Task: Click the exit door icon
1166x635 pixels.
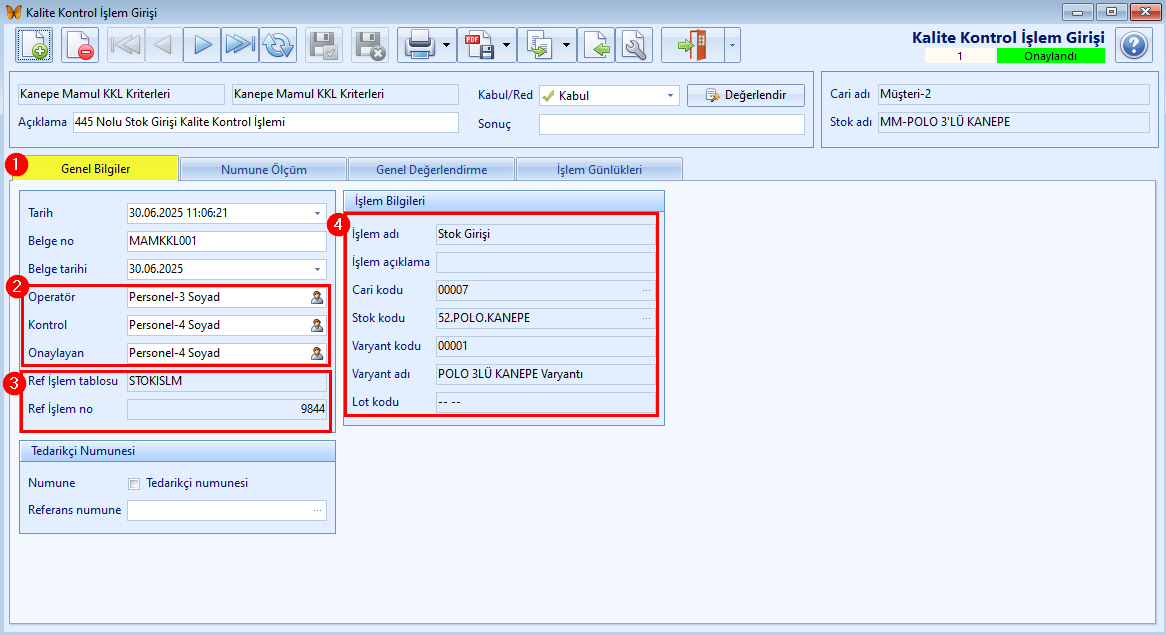Action: (x=692, y=45)
